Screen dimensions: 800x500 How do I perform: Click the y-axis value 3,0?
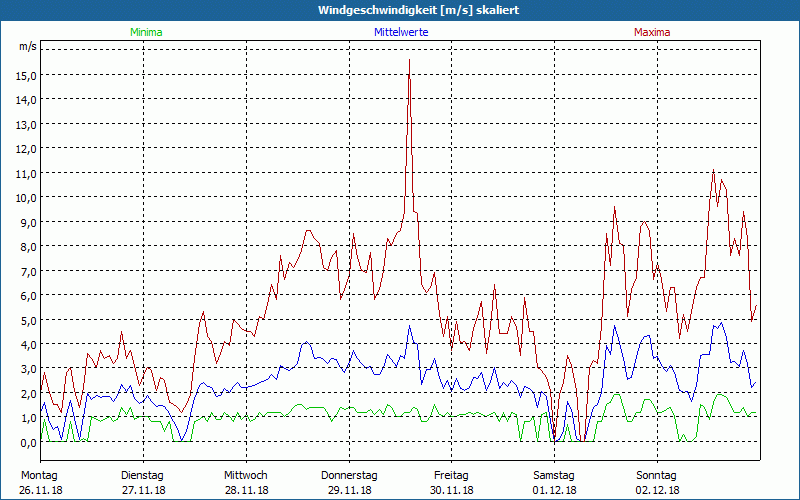[x=28, y=369]
